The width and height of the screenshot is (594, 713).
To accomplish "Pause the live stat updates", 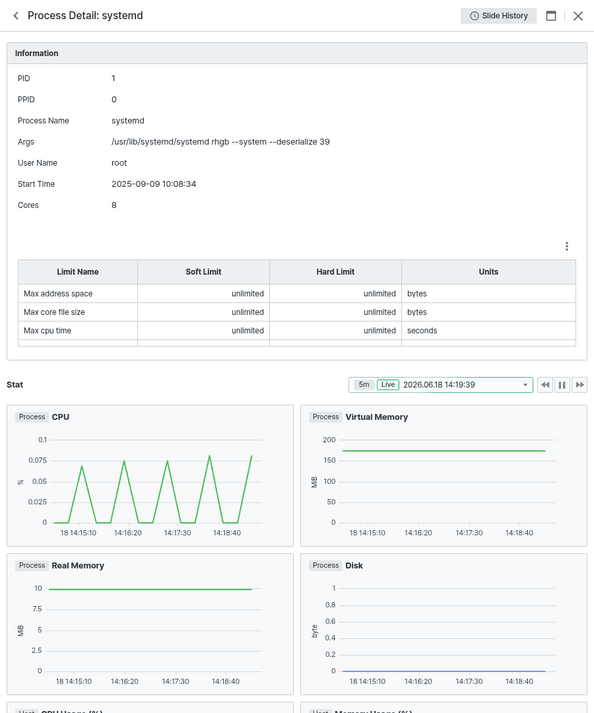I will click(x=562, y=385).
